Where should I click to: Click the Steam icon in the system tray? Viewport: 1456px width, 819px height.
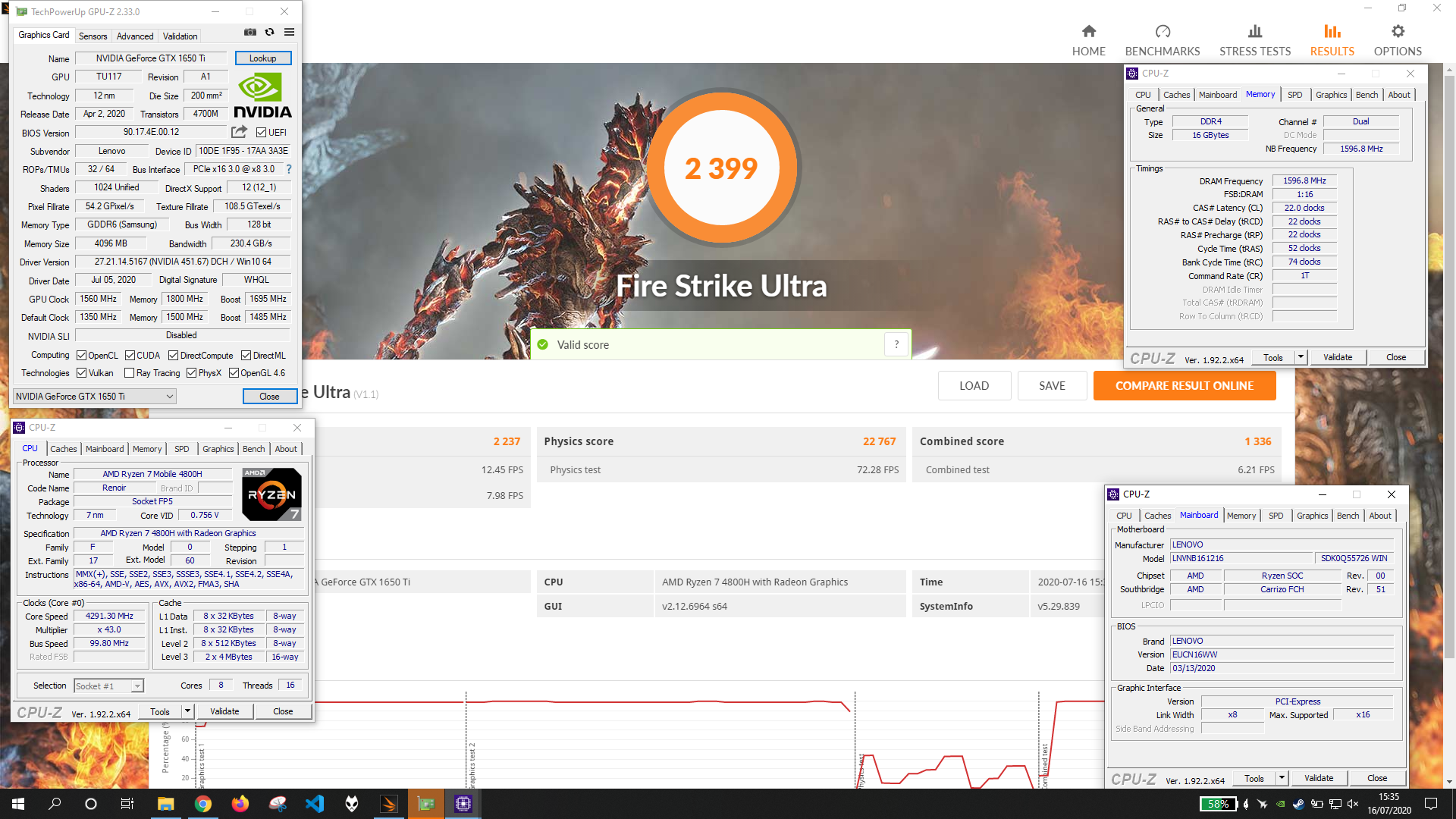tap(1298, 804)
